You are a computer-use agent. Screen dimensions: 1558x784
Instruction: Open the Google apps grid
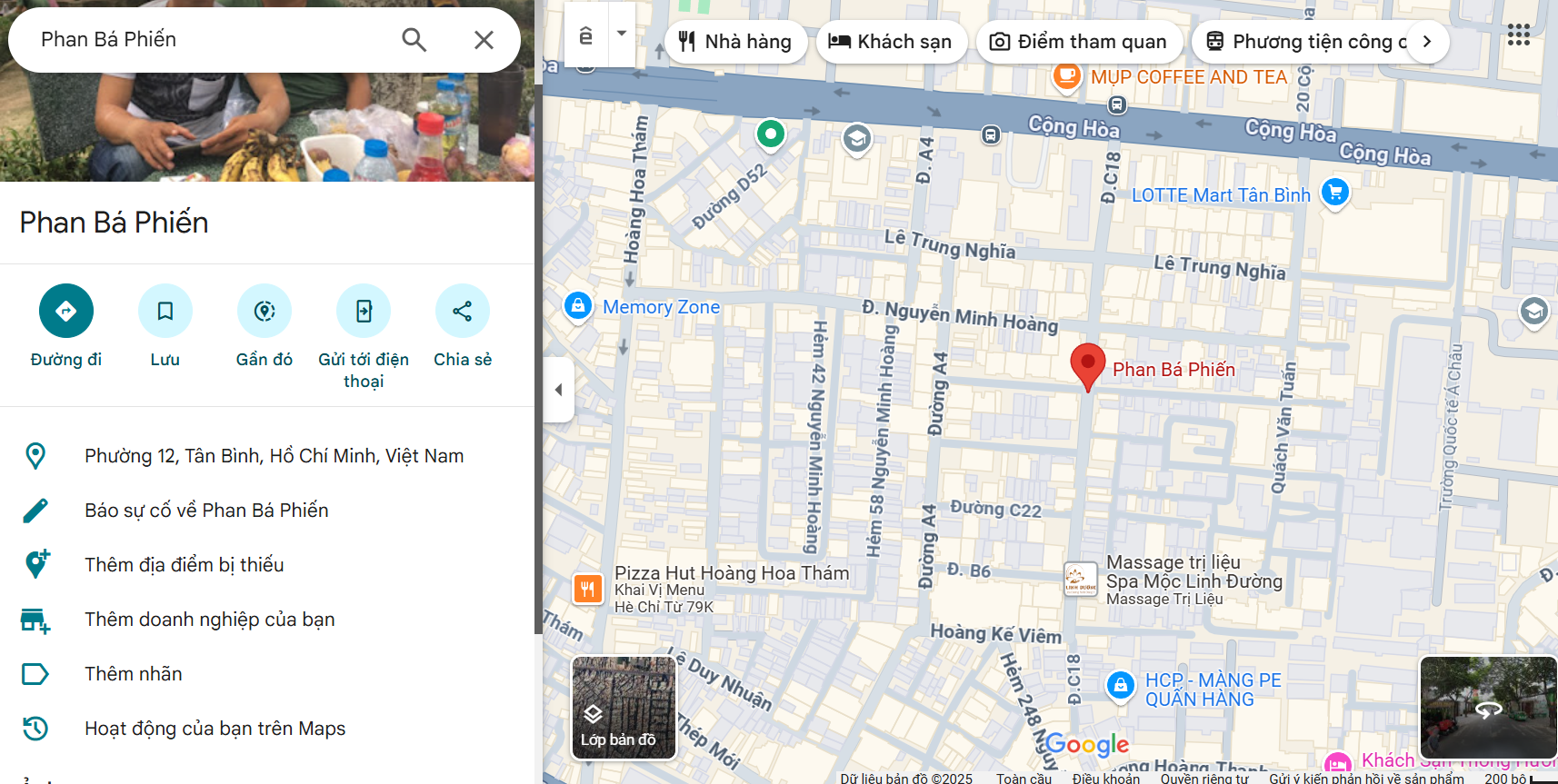pos(1519,35)
